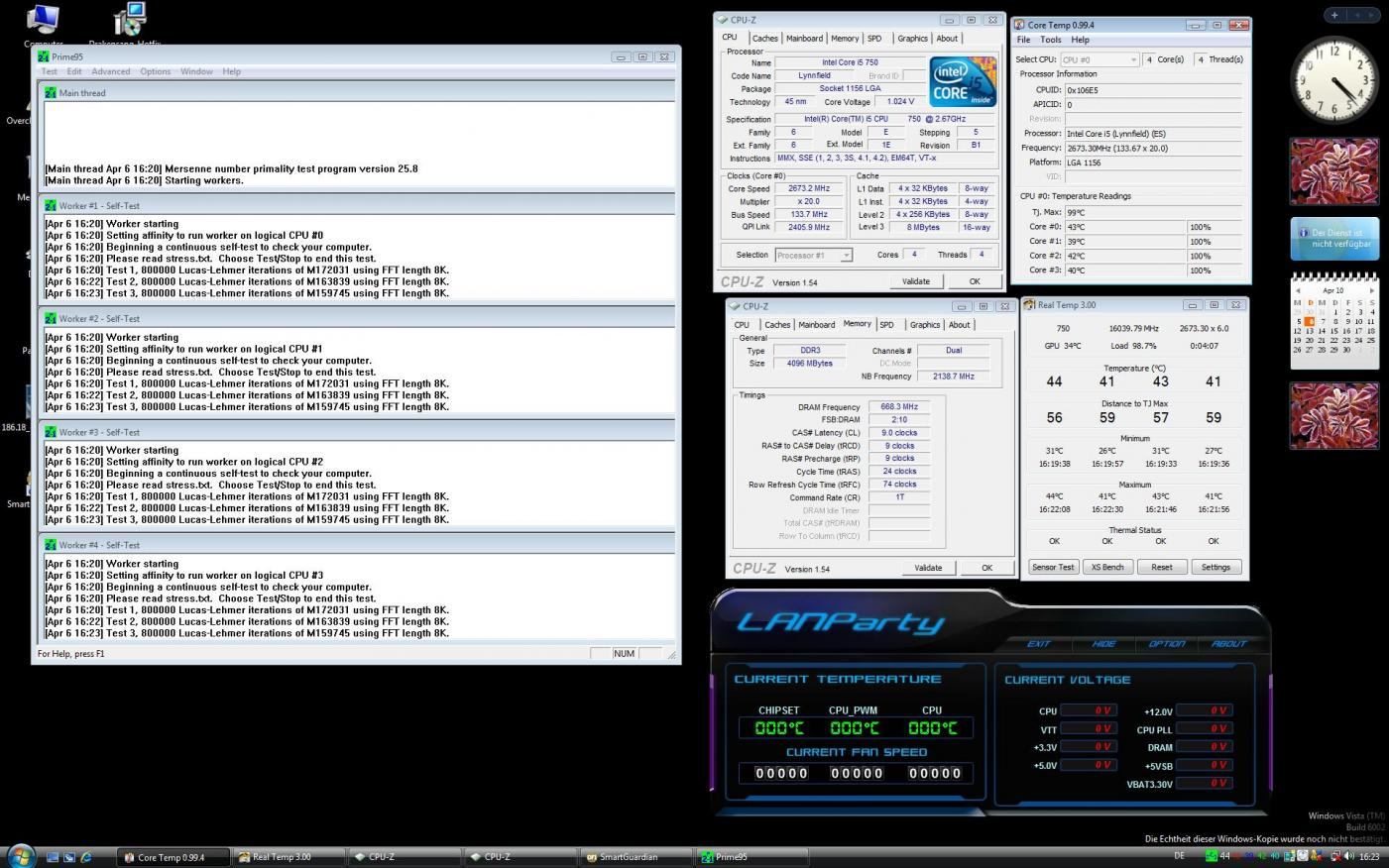The width and height of the screenshot is (1389, 868).
Task: Click Validate in the Memory CPU-Z window
Action: (928, 568)
